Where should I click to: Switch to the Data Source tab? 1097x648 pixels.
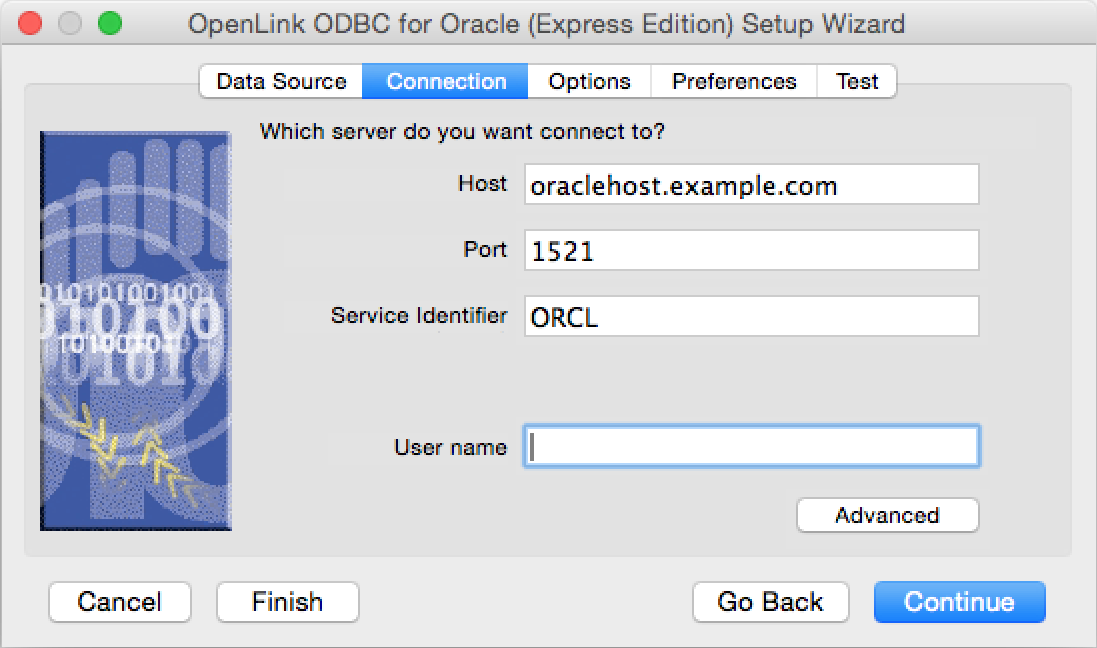[281, 81]
